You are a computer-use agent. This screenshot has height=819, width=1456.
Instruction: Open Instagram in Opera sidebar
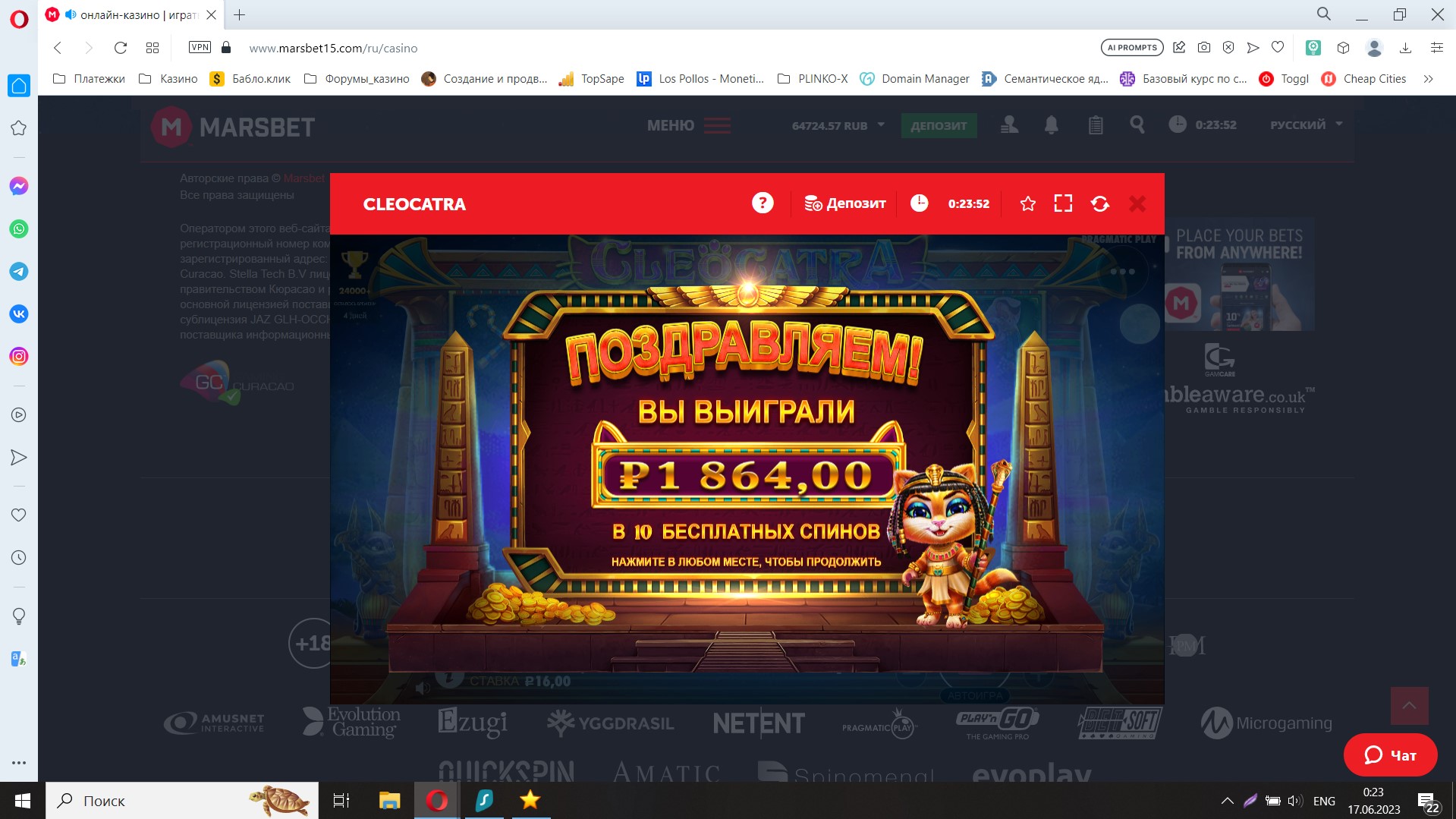[19, 356]
